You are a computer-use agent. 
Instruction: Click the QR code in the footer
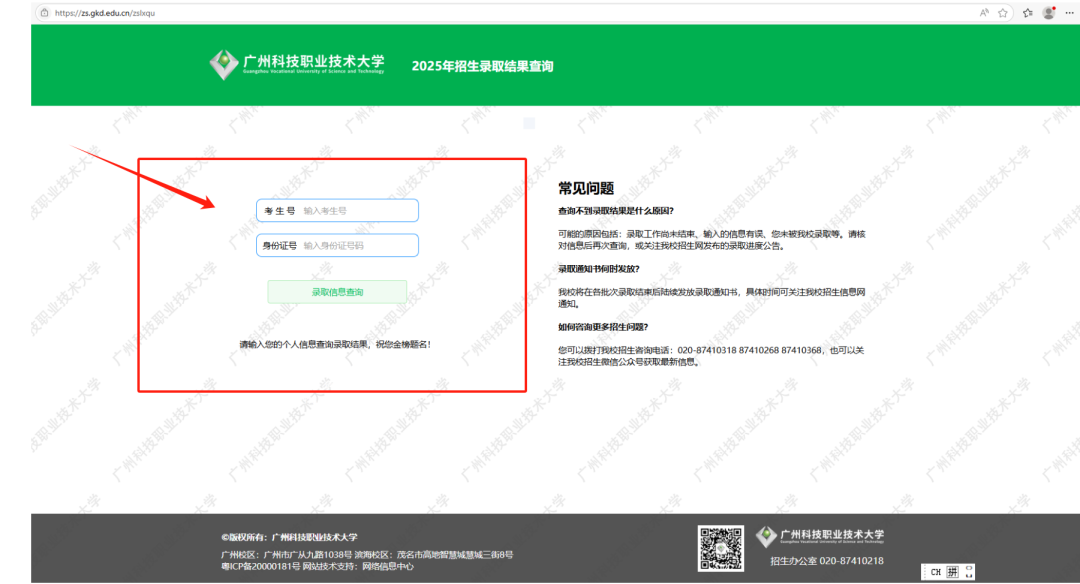720,548
